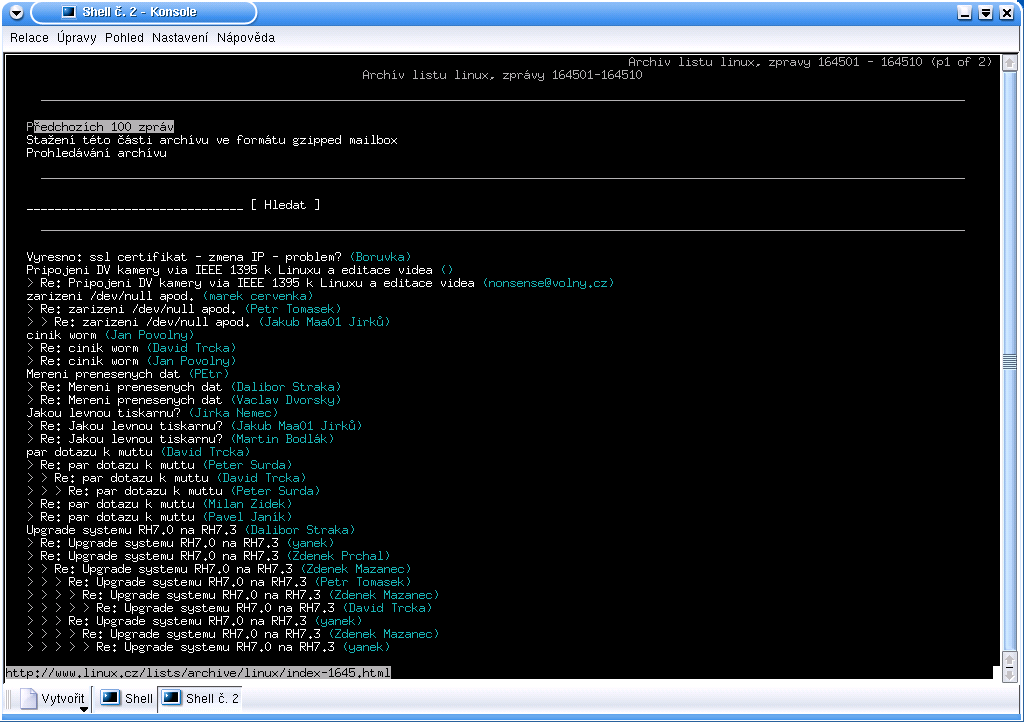Click the Vytvořit new session icon
Screen dimensions: 1024x722
coord(29,698)
